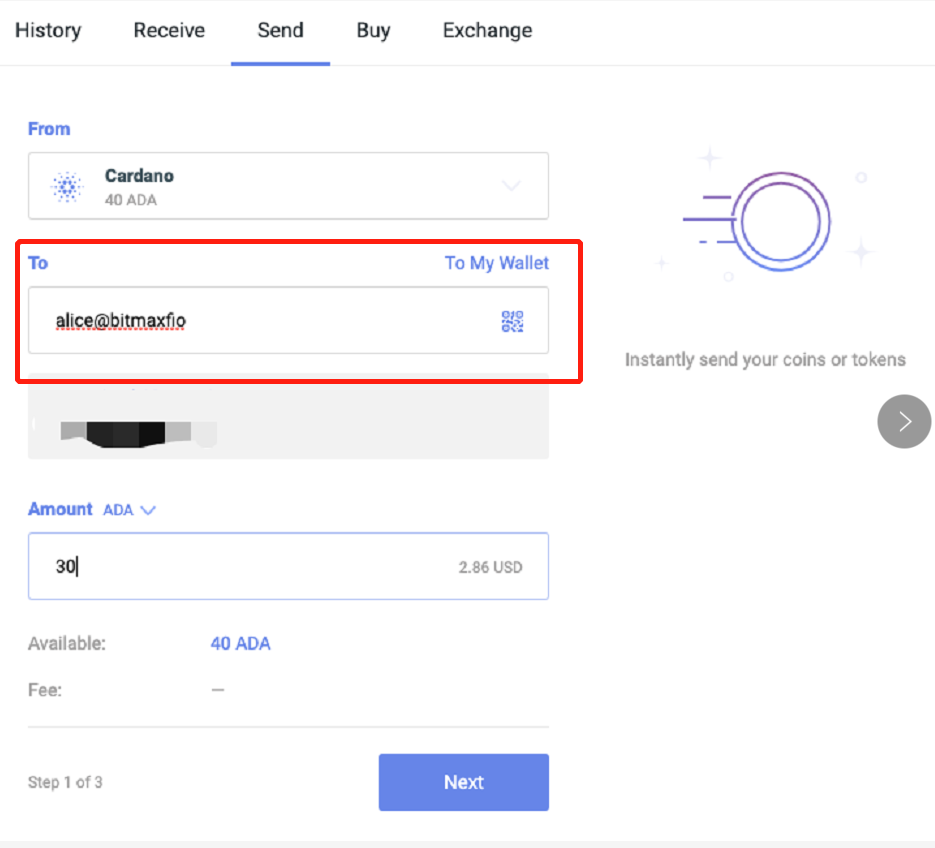Go to the Buy tab
The width and height of the screenshot is (935, 848).
click(373, 30)
